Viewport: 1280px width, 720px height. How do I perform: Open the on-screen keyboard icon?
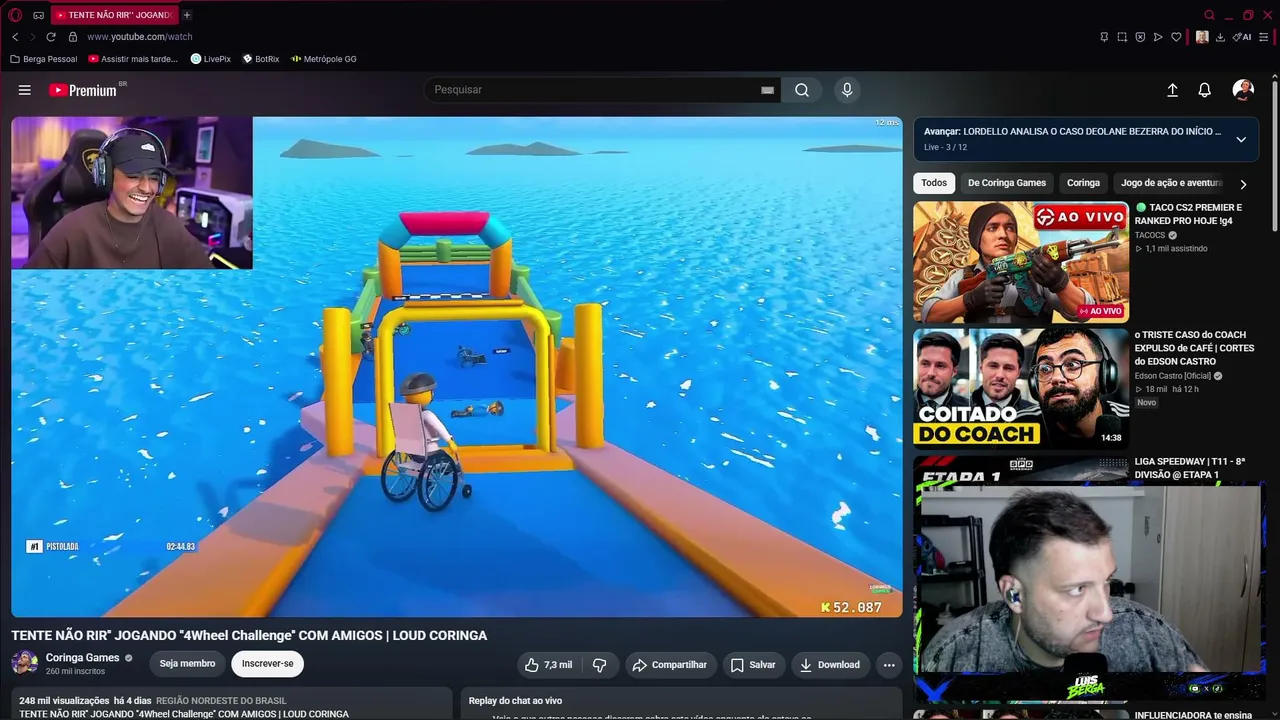pyautogui.click(x=767, y=90)
